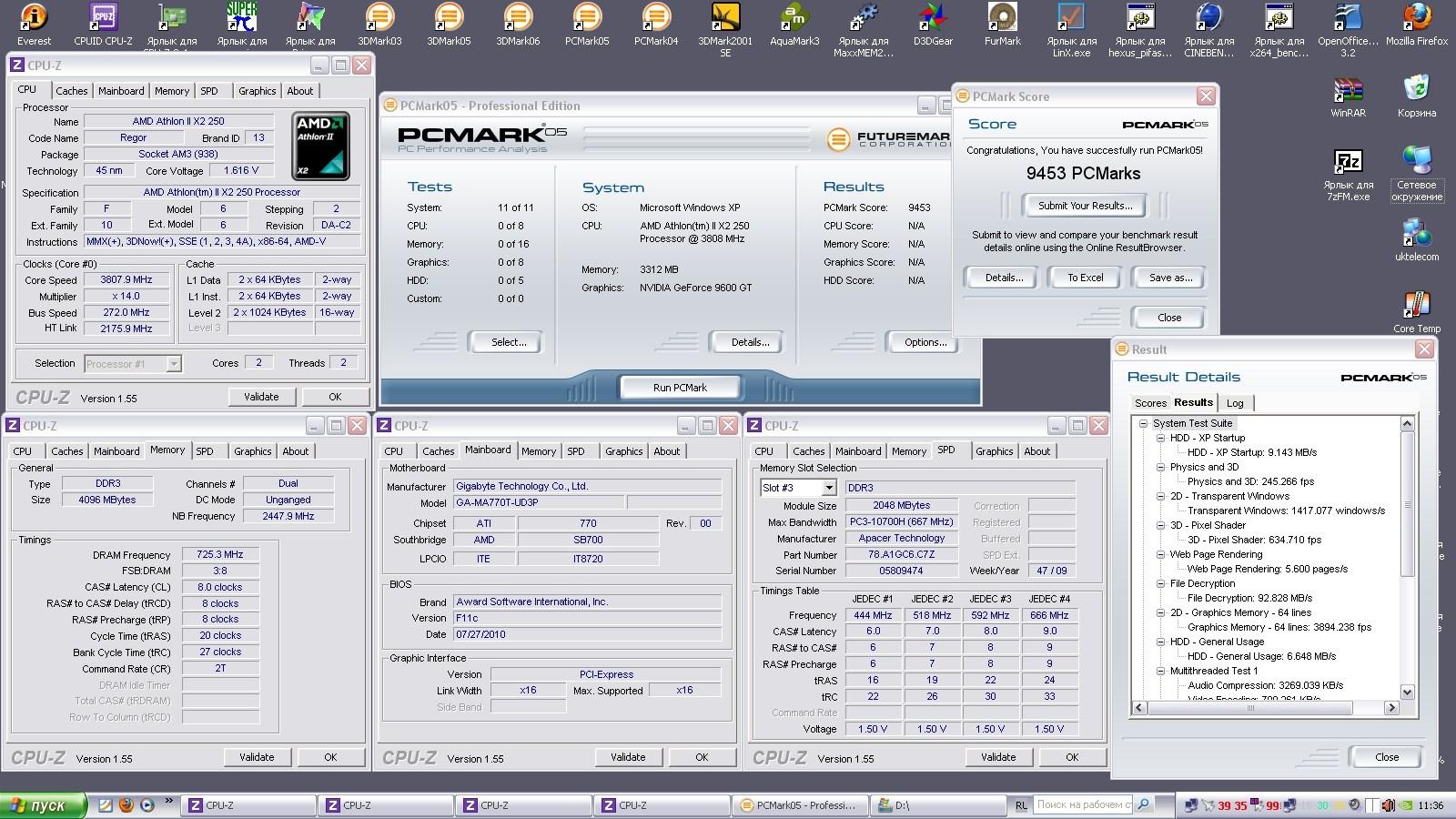Open the uktelecom desktop icon
This screenshot has width=1456, height=819.
pyautogui.click(x=1417, y=240)
